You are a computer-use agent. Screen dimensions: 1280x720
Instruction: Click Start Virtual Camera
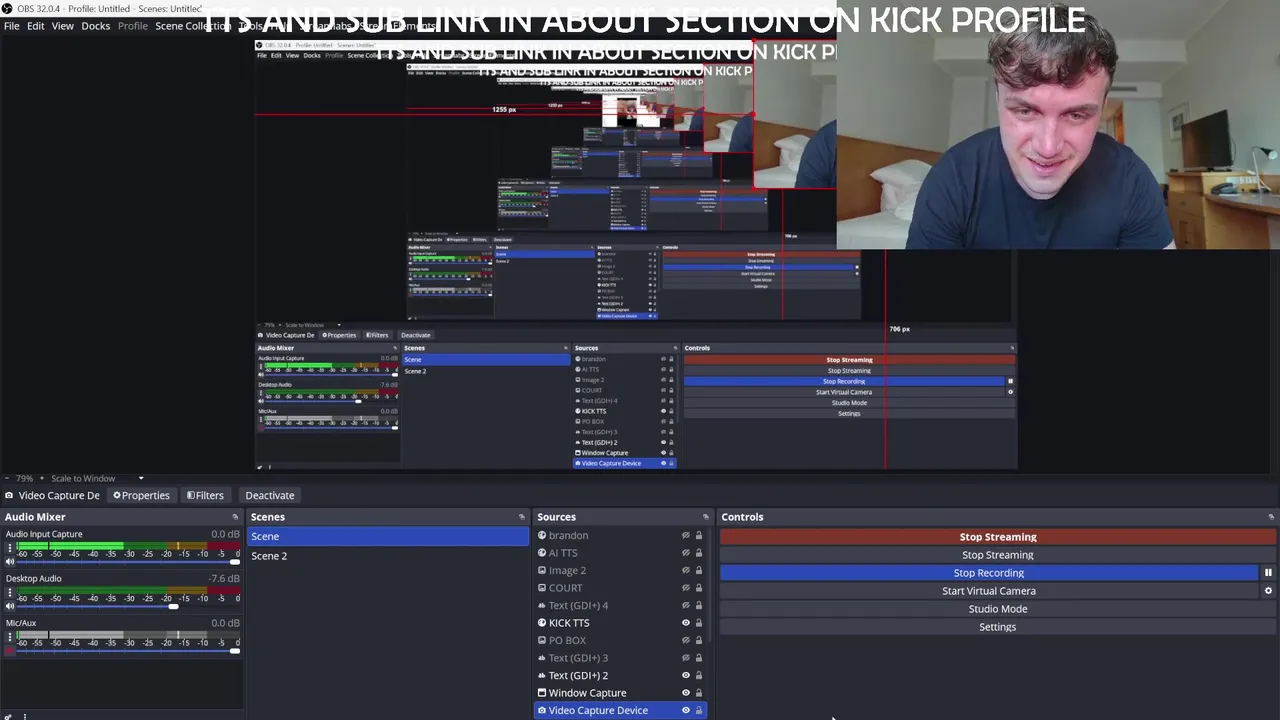tap(988, 591)
